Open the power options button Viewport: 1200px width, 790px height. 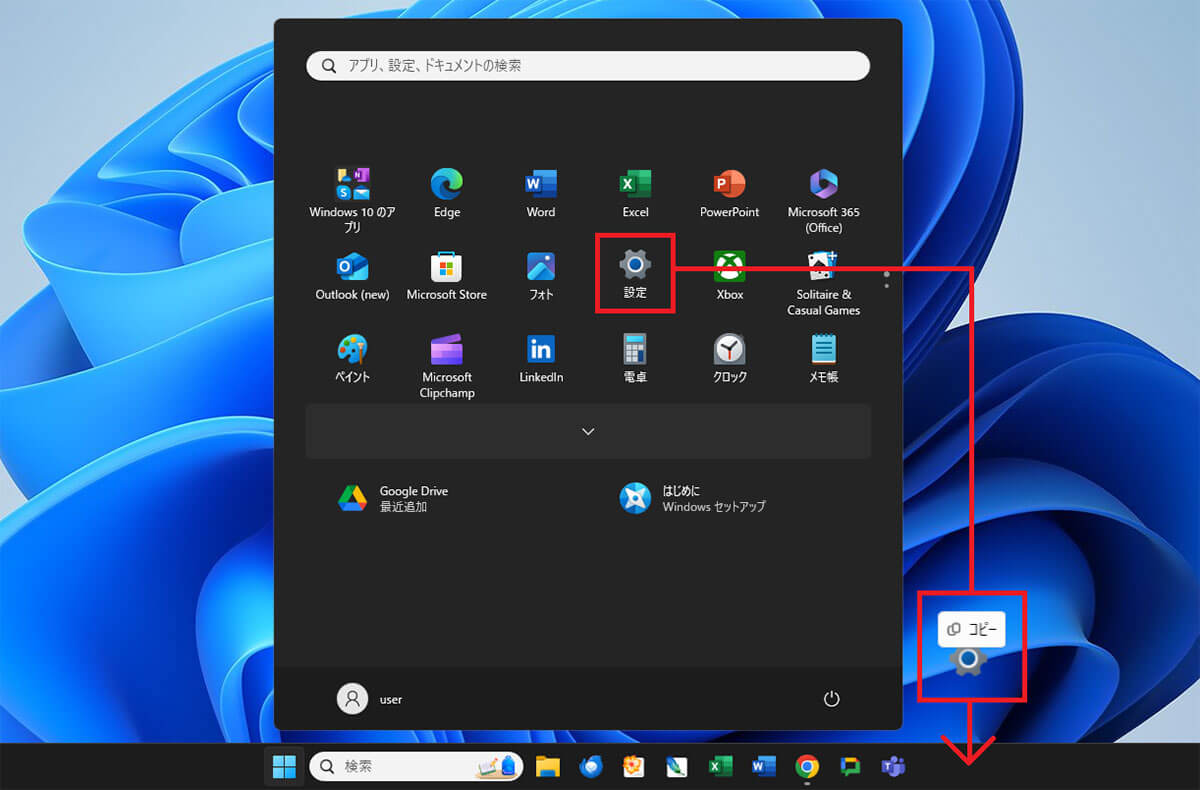tap(831, 699)
